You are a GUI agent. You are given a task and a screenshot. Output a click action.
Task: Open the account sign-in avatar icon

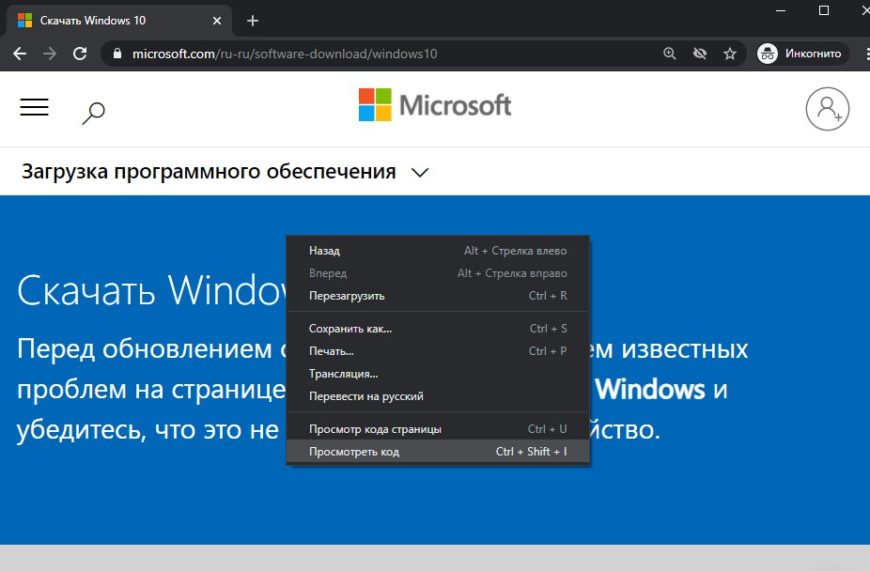click(827, 109)
